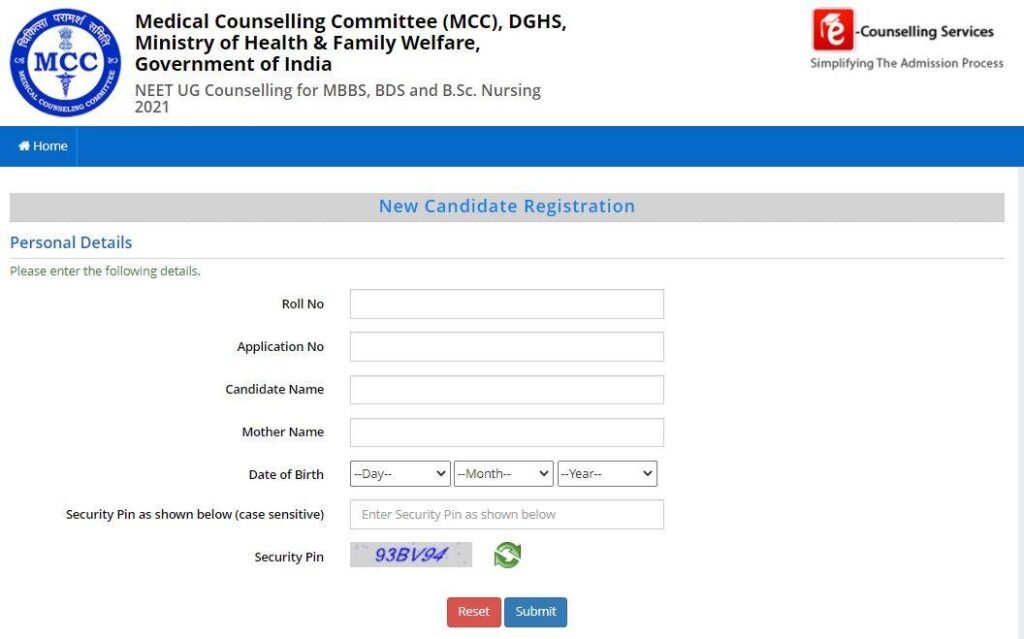This screenshot has height=639, width=1024.
Task: Click the Medical Counselling Committee header title
Action: click(351, 42)
